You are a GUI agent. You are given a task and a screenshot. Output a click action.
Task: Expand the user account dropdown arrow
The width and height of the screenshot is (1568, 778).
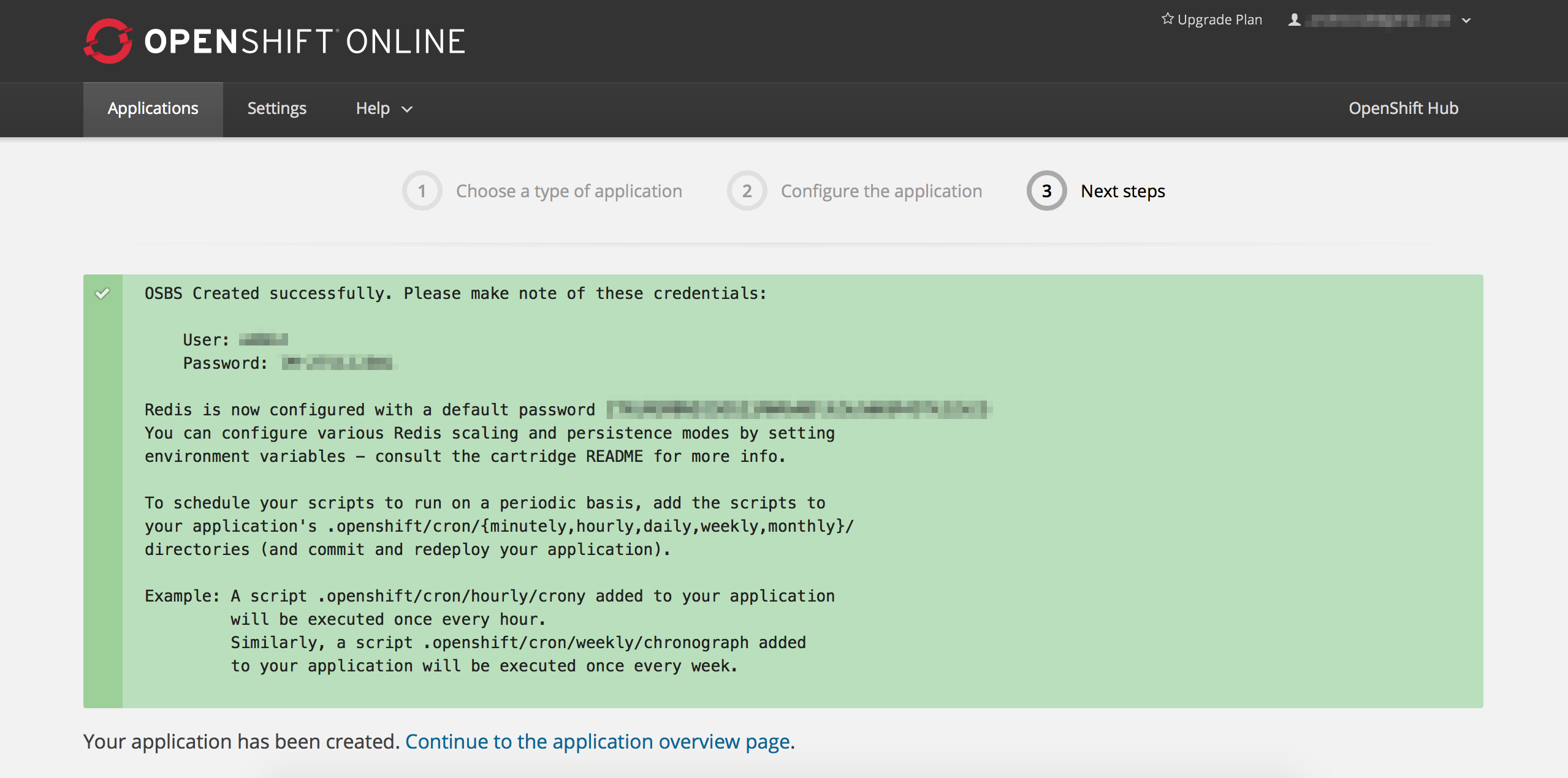[1466, 20]
